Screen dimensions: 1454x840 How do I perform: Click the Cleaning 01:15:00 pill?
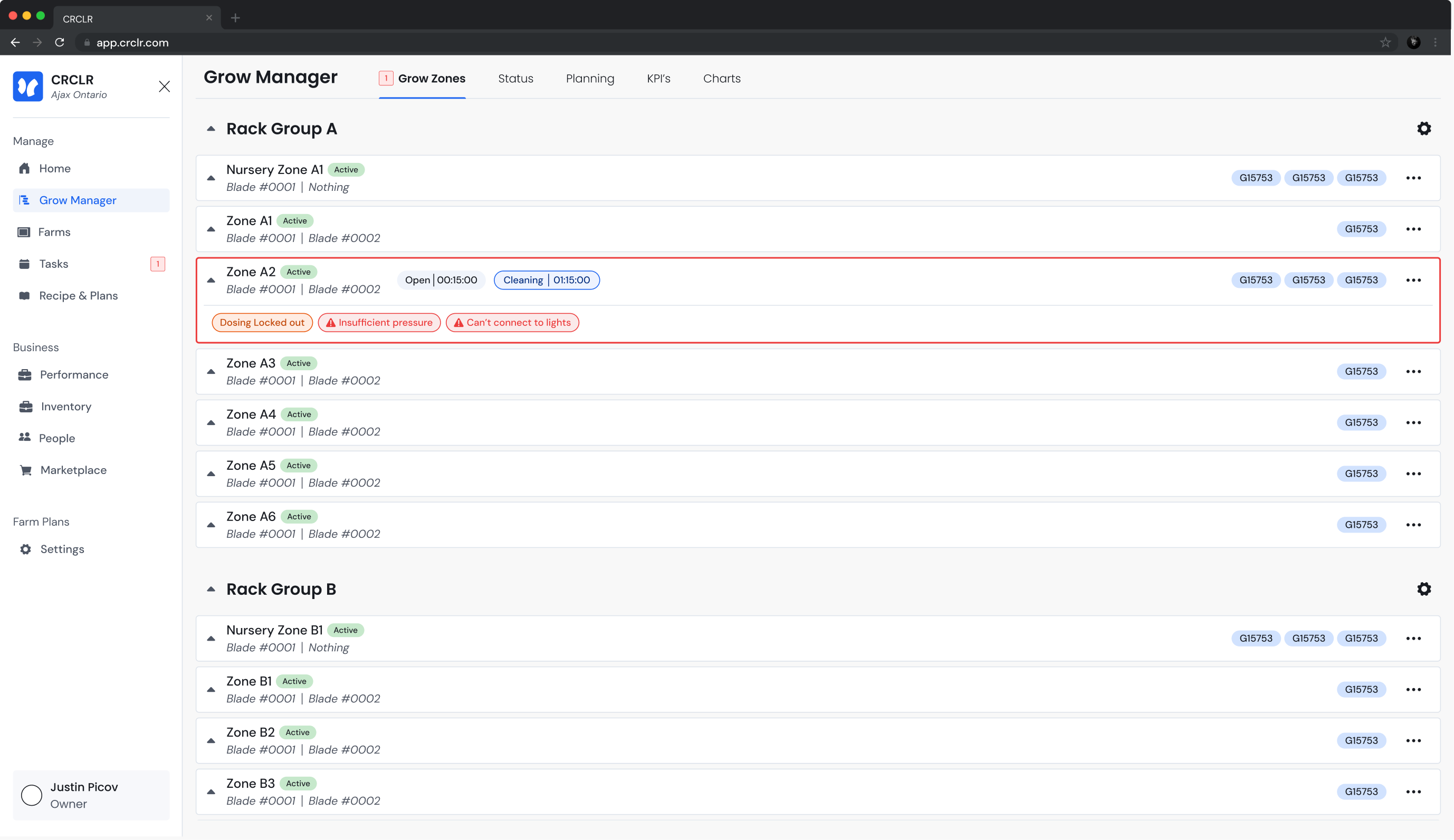(x=547, y=280)
